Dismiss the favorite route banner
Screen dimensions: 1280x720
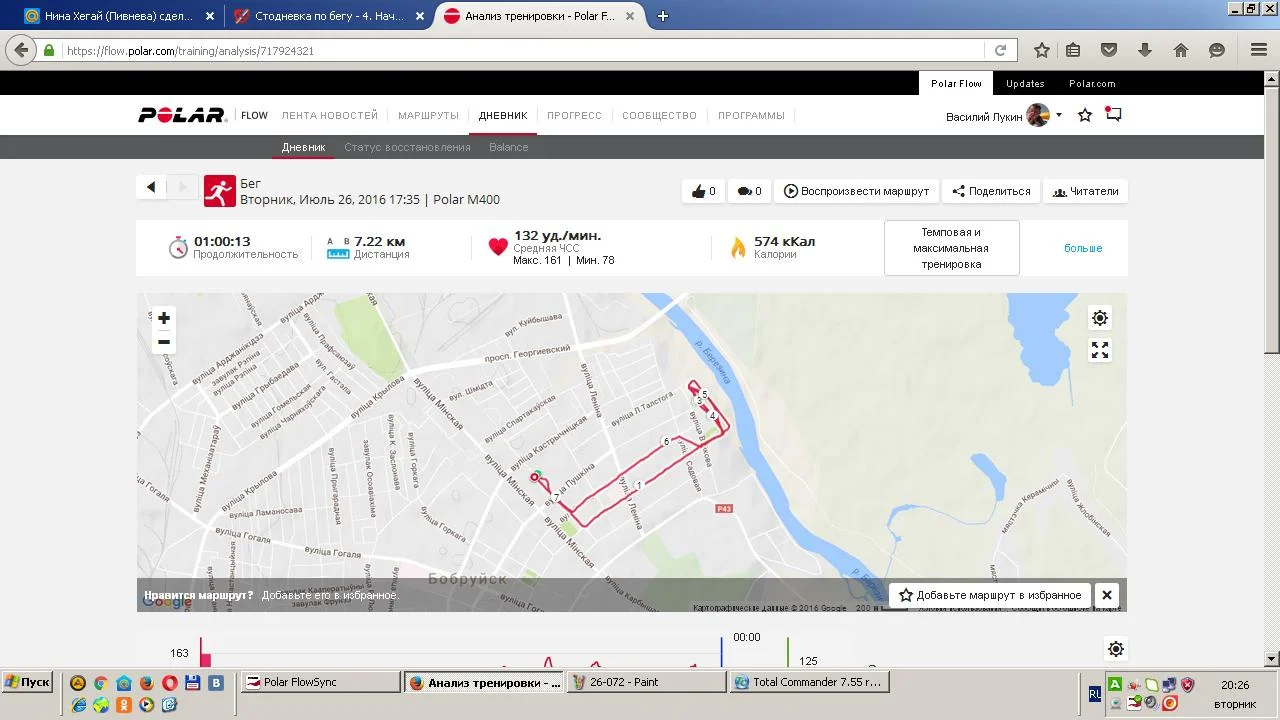pyautogui.click(x=1107, y=595)
